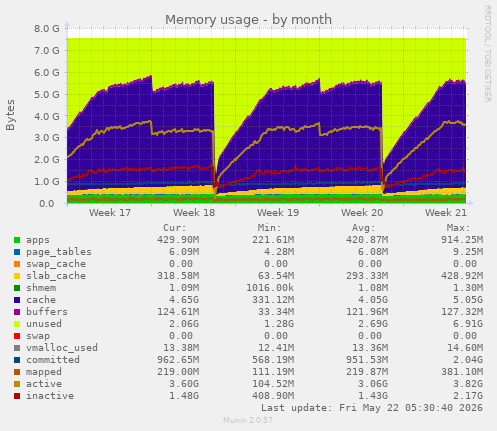
Task: Click the 'Week 21' axis label
Action: click(x=446, y=213)
